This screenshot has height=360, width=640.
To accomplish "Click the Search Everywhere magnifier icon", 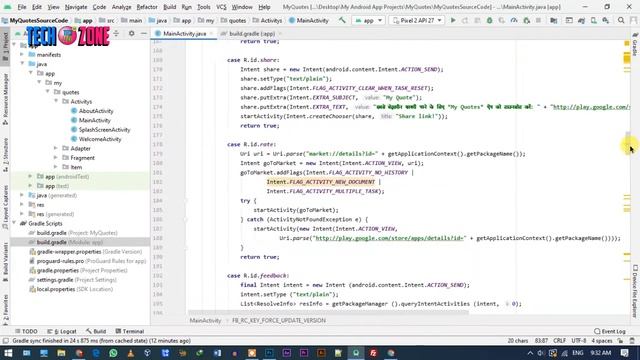I will [x=621, y=20].
